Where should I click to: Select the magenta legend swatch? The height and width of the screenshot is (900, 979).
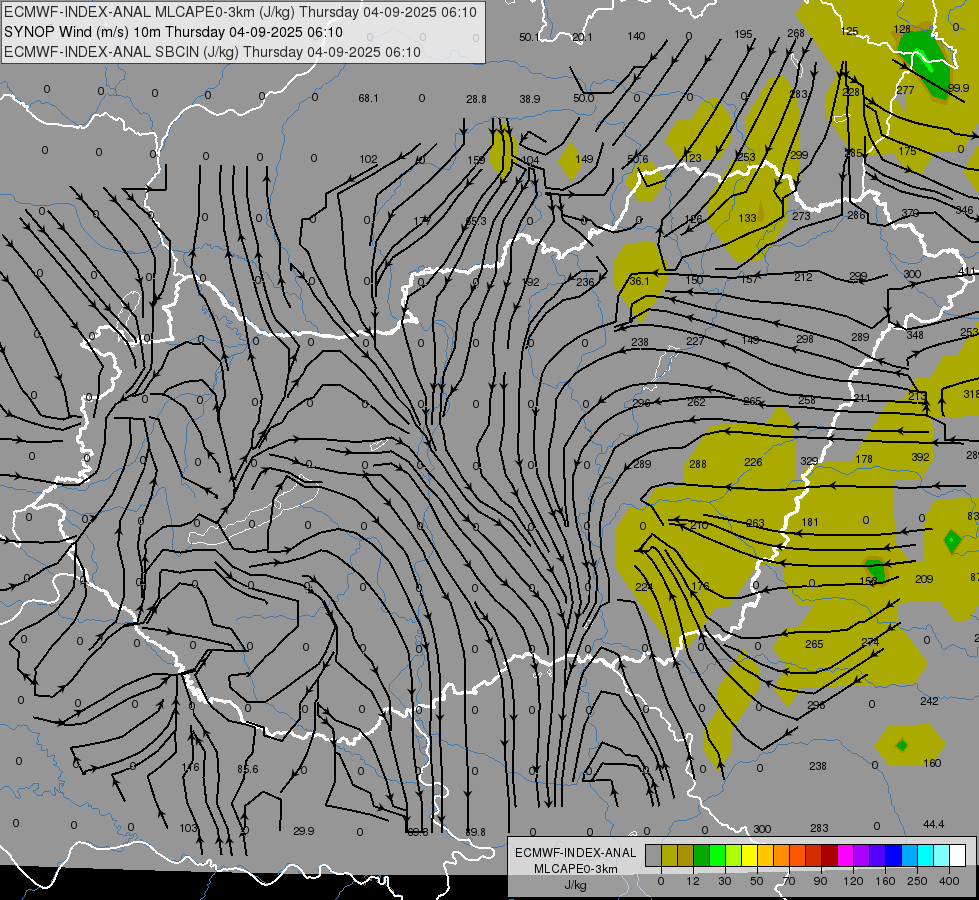tap(845, 855)
